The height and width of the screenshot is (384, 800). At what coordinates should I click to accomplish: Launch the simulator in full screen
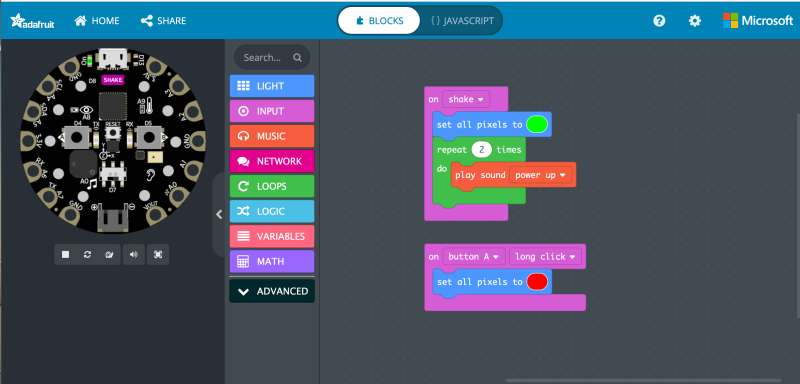pyautogui.click(x=158, y=254)
